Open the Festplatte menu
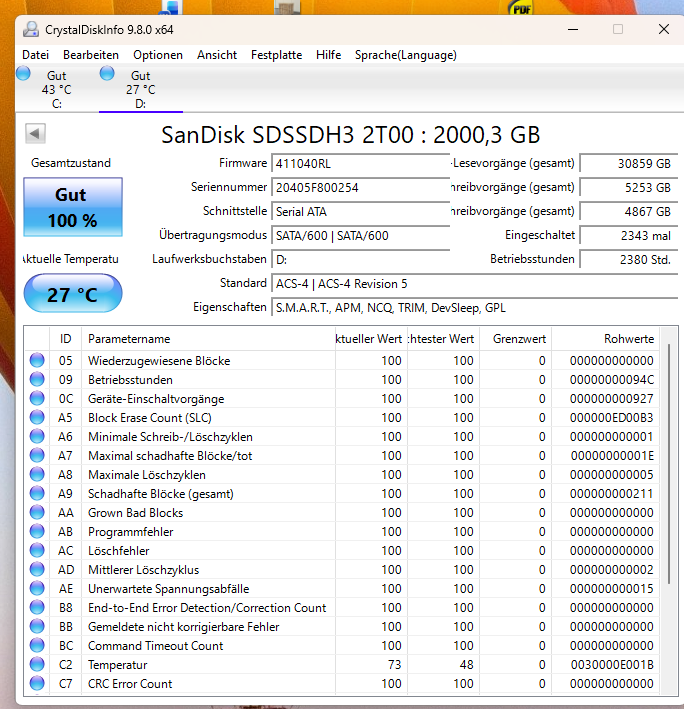 (276, 55)
